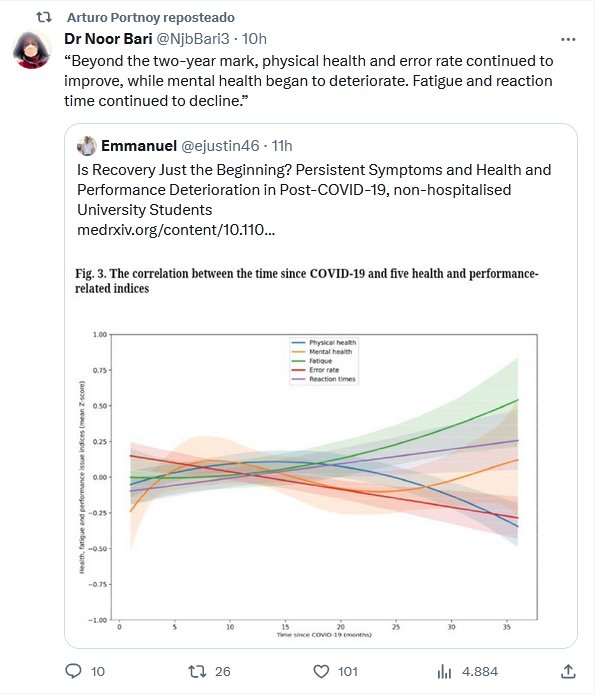Open the quoted tweet's title text
The image size is (611, 694).
(x=313, y=190)
